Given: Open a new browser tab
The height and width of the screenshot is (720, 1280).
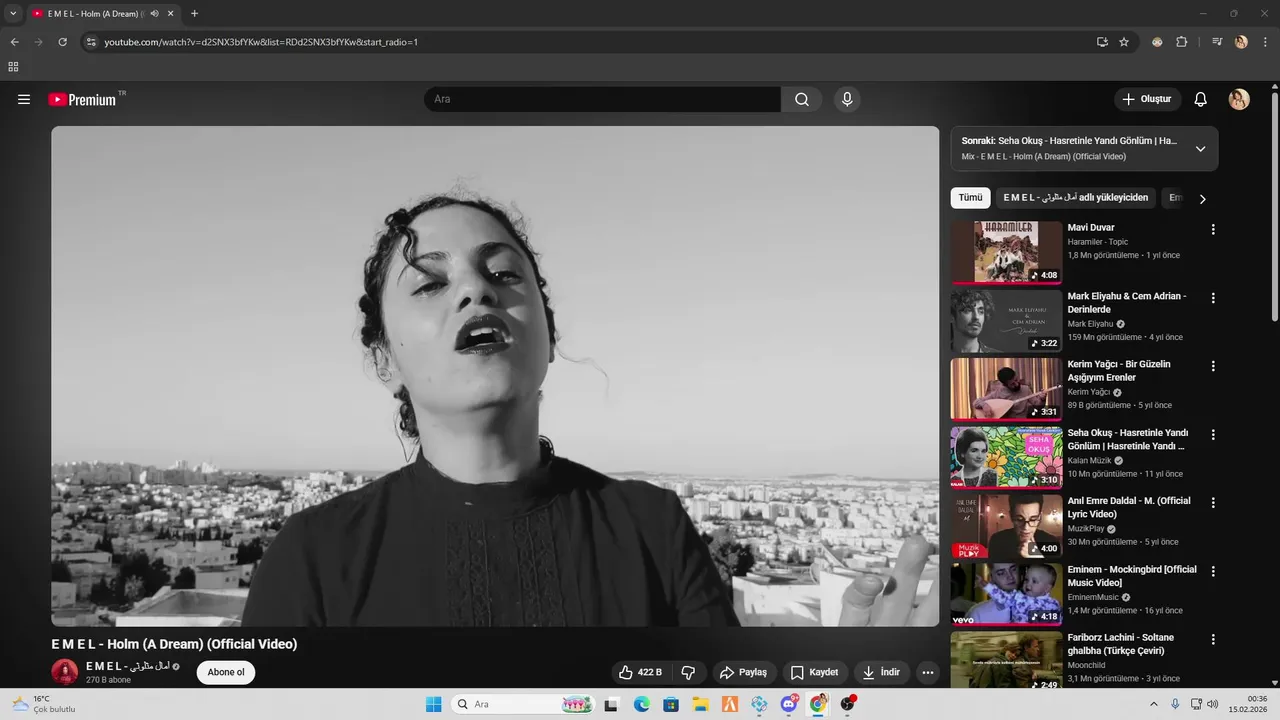Looking at the screenshot, I should 194,14.
